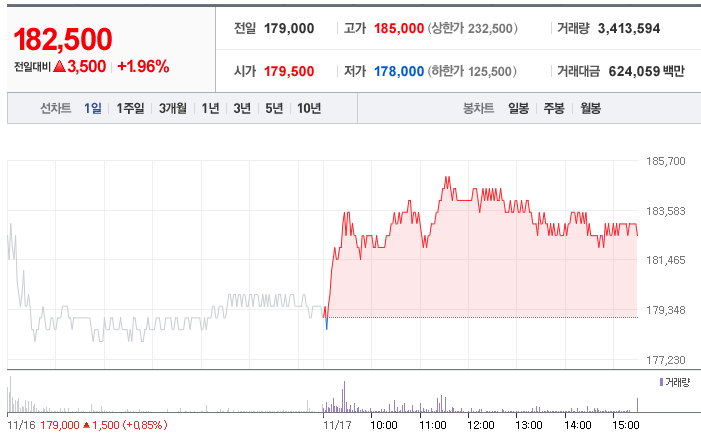701x437 pixels.
Task: Click the 185,700 y-axis label
Action: pos(666,161)
